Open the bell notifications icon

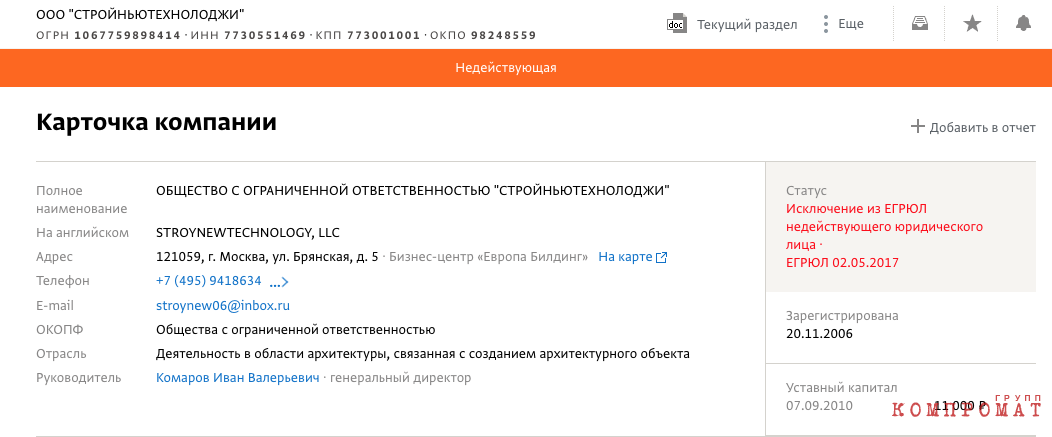pyautogui.click(x=1023, y=24)
